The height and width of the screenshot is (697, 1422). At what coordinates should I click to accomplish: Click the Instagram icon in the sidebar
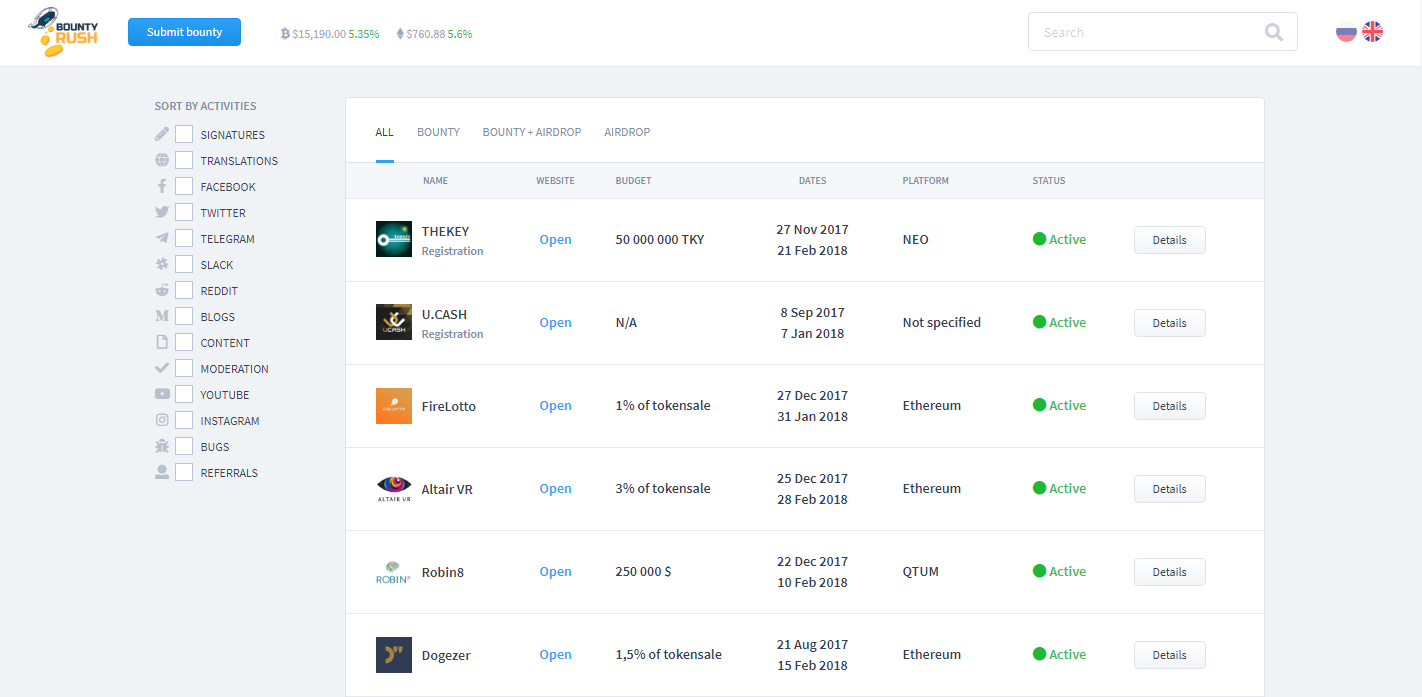pyautogui.click(x=161, y=420)
